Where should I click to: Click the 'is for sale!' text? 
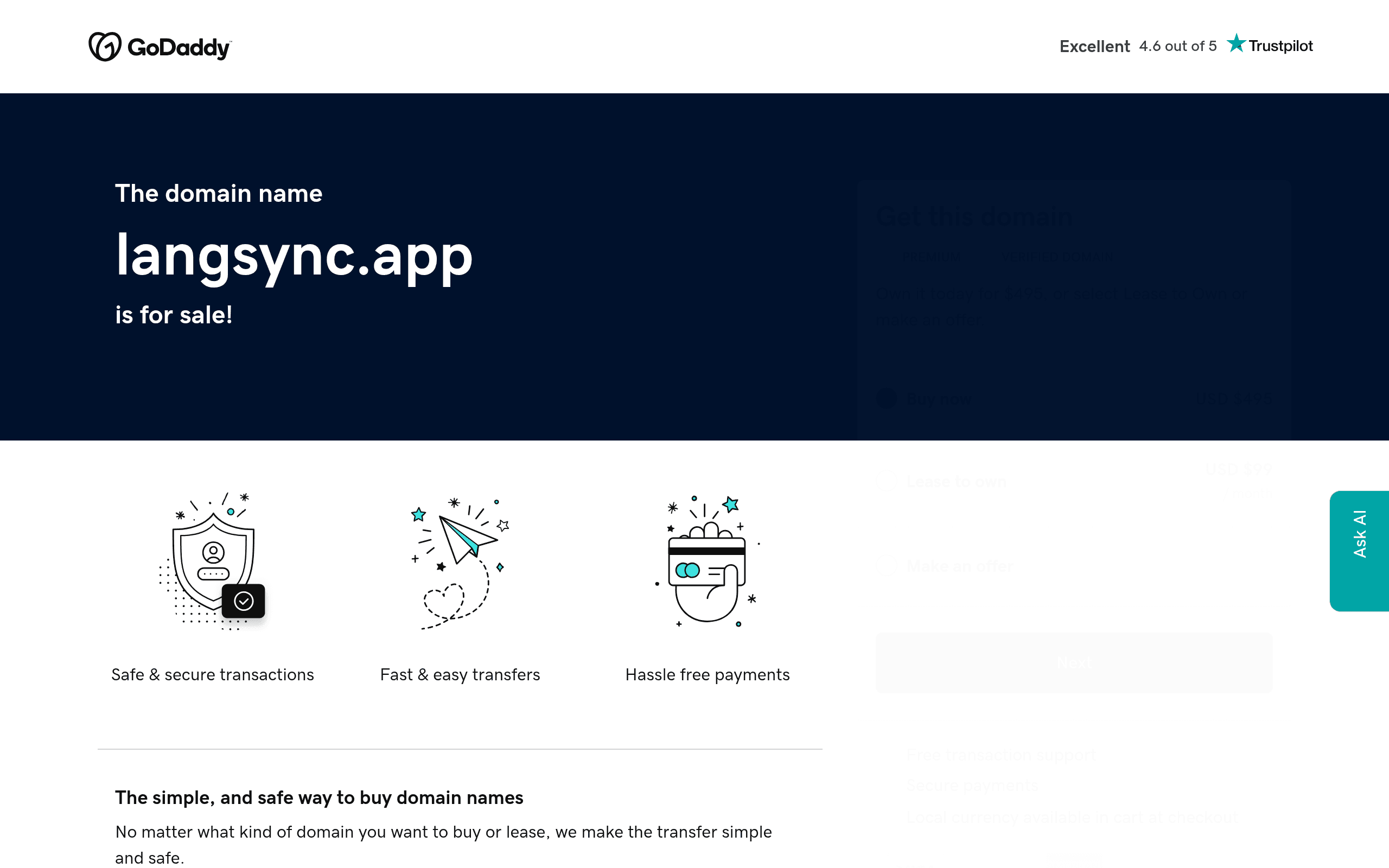click(x=174, y=315)
